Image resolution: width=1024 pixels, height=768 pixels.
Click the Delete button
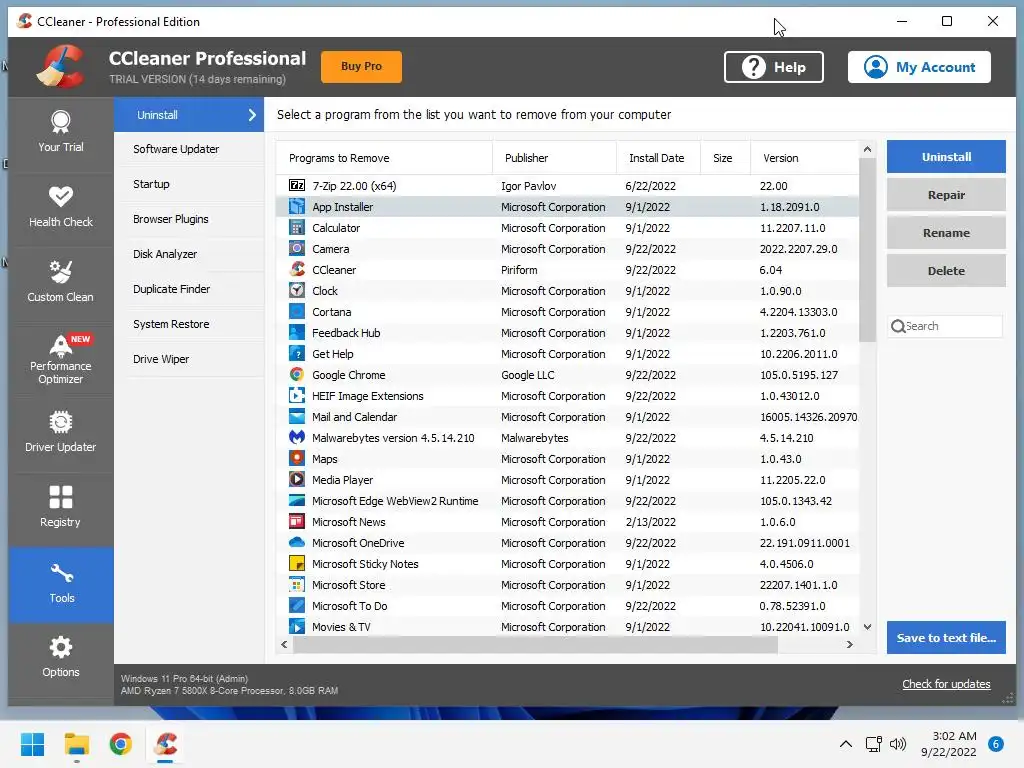pos(946,270)
